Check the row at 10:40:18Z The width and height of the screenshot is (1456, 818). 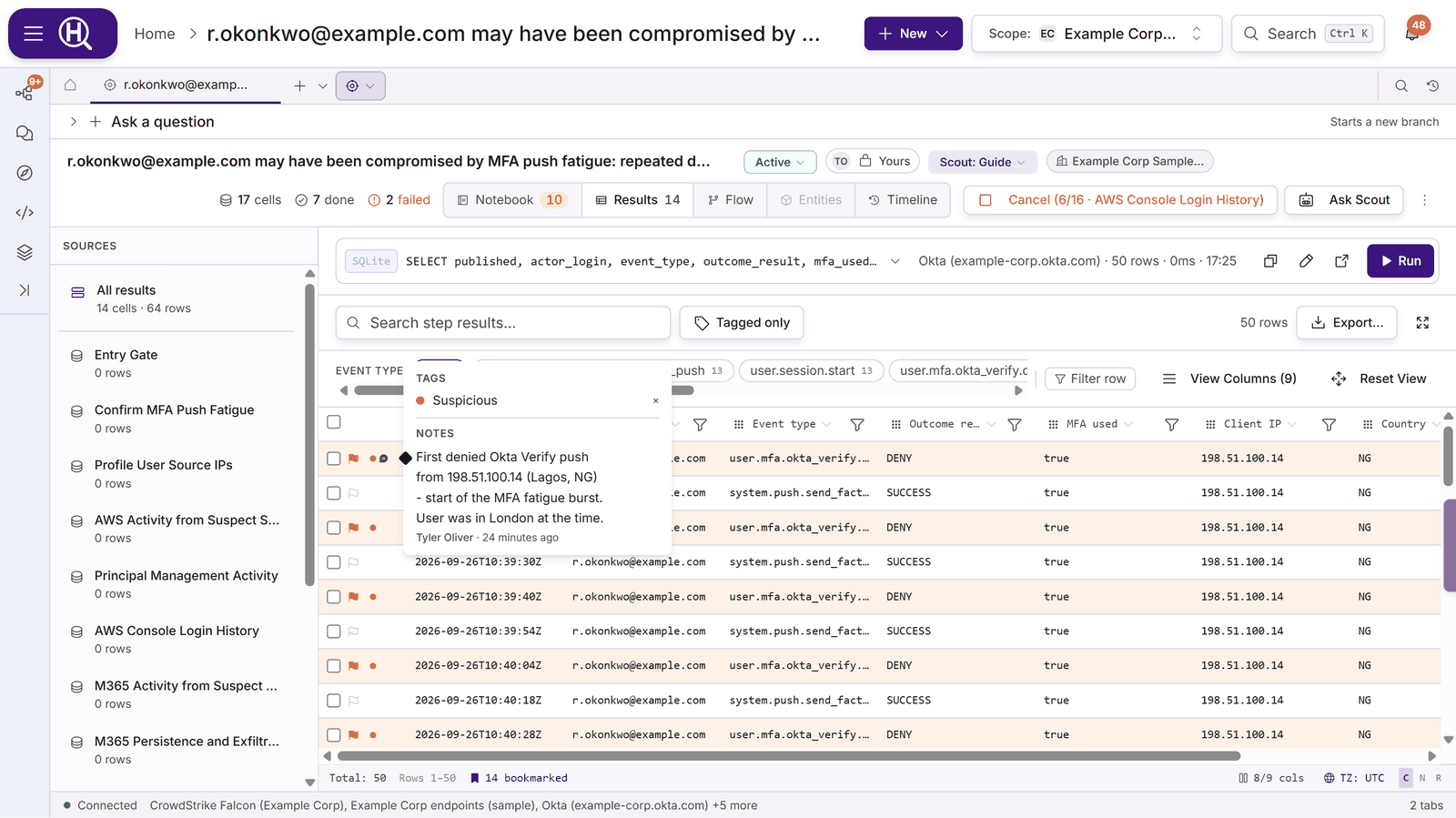pyautogui.click(x=334, y=701)
